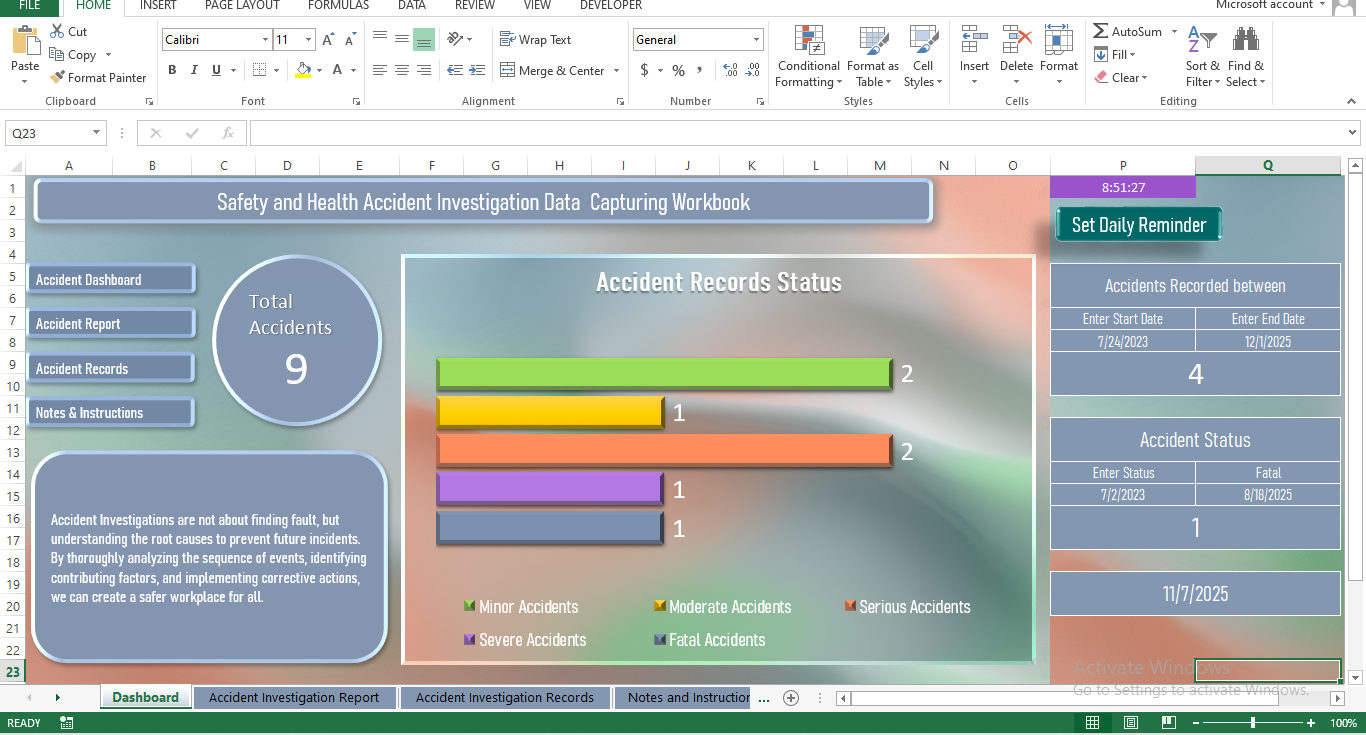Switch to the FORMULAS ribbon tab
This screenshot has width=1366, height=735.
coord(338,6)
